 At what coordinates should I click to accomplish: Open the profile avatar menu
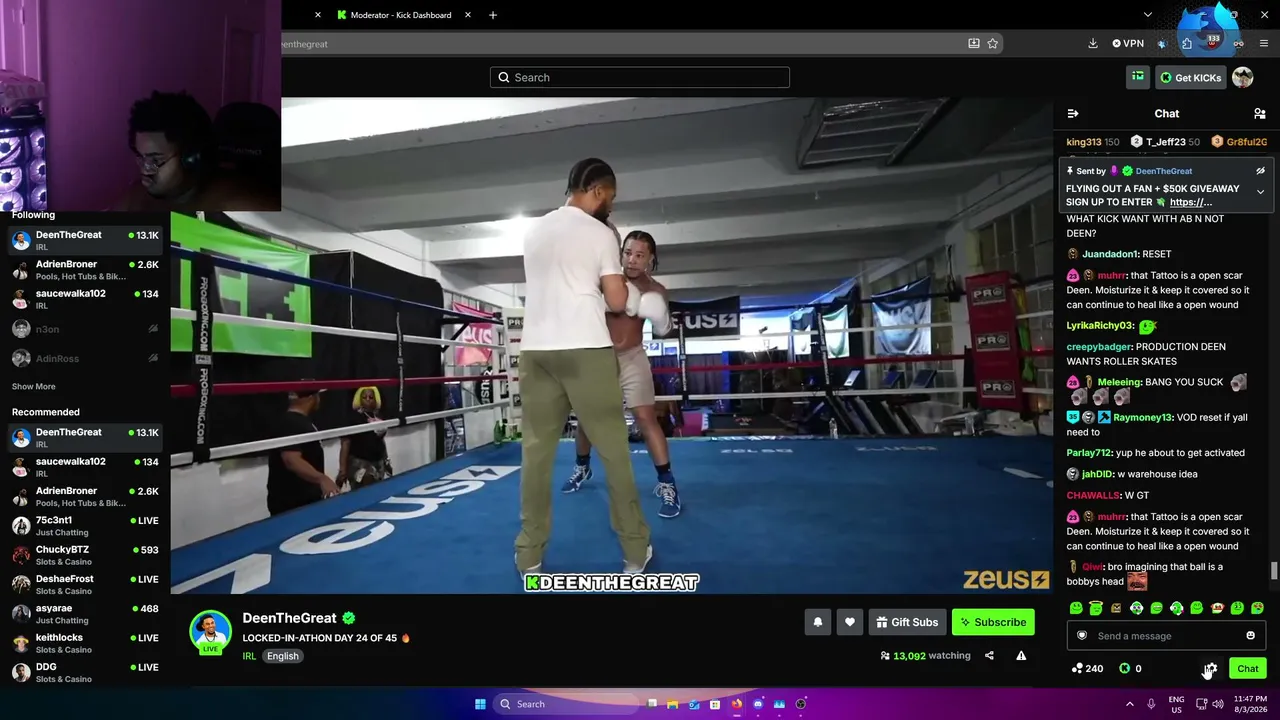pos(1243,77)
